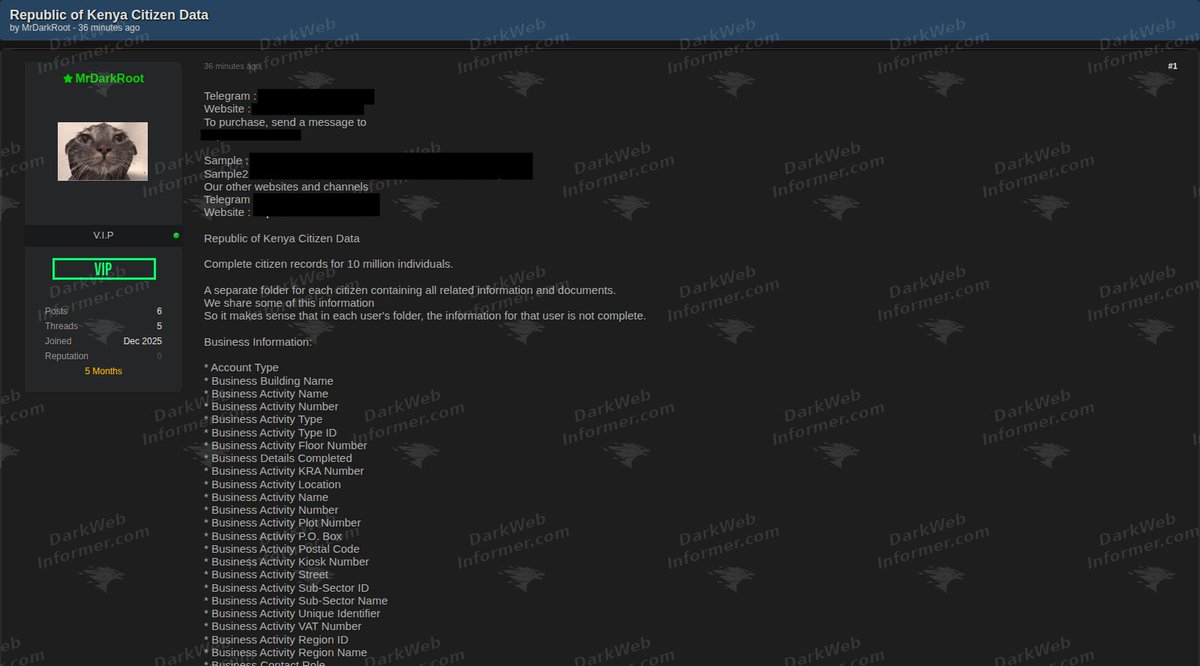Select '* Business Activity Sub-Sector Name' entry
The image size is (1200, 666).
tap(296, 601)
